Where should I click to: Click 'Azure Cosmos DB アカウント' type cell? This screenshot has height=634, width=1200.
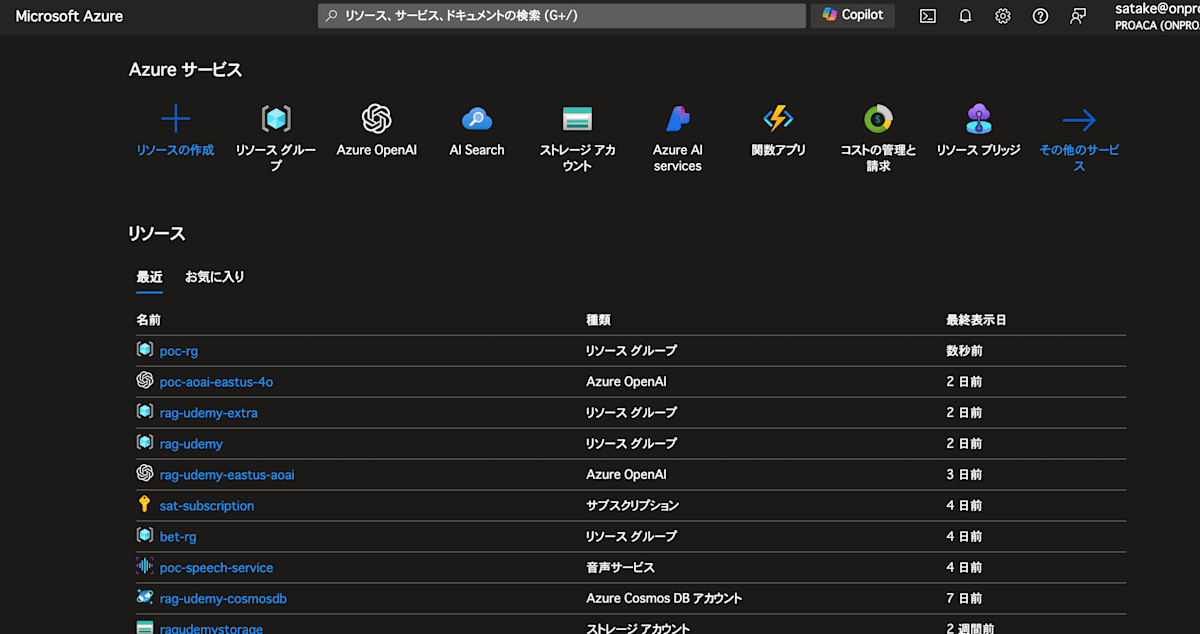click(664, 599)
